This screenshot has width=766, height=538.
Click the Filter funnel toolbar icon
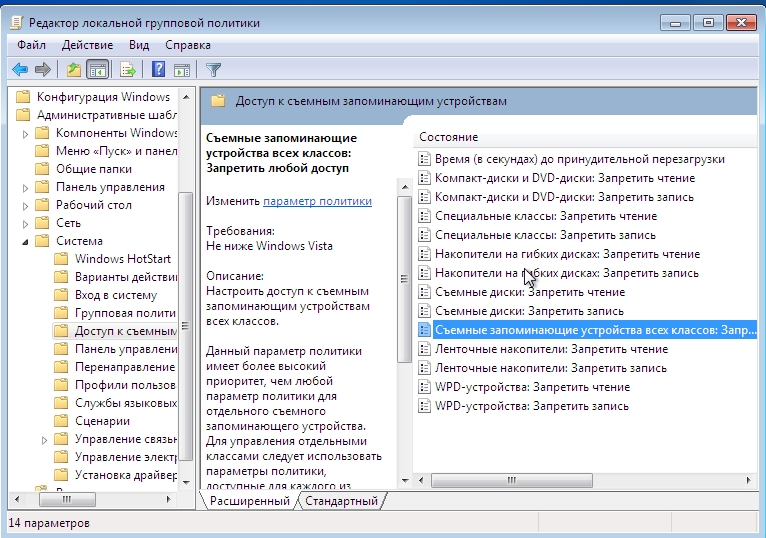point(213,70)
